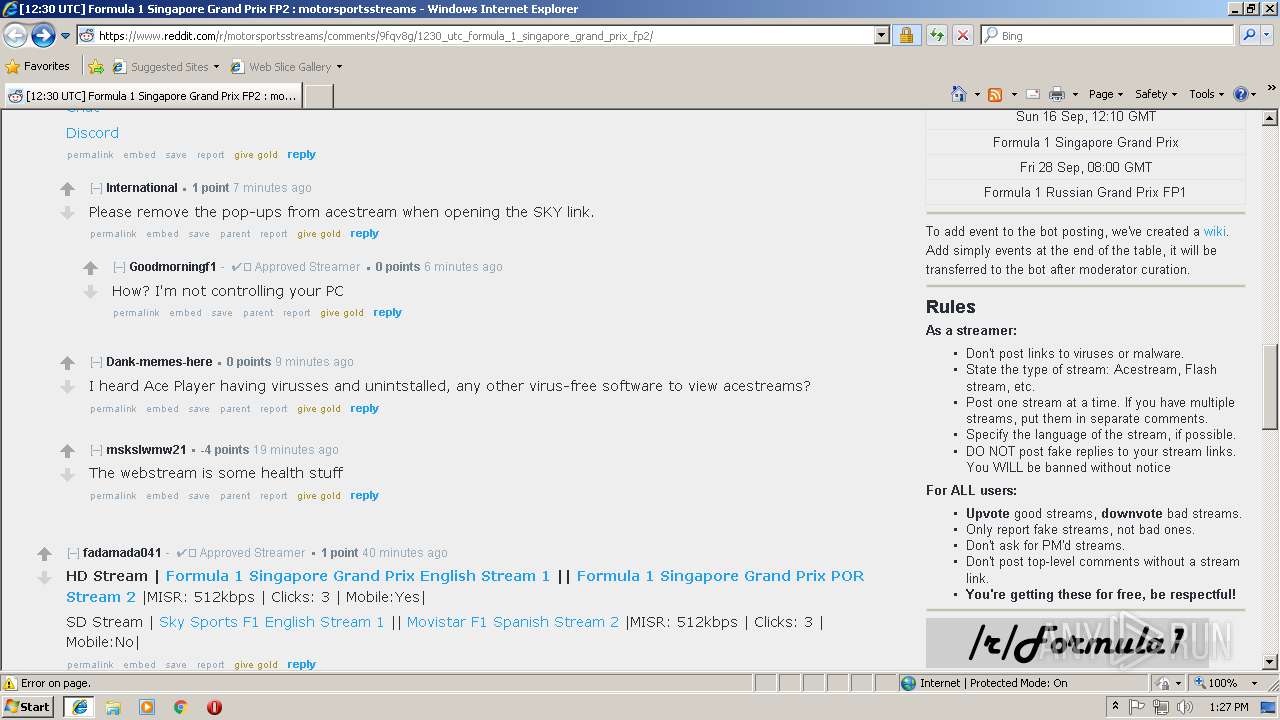Viewport: 1280px width, 720px height.
Task: Click the Opera icon in taskbar
Action: [x=214, y=707]
